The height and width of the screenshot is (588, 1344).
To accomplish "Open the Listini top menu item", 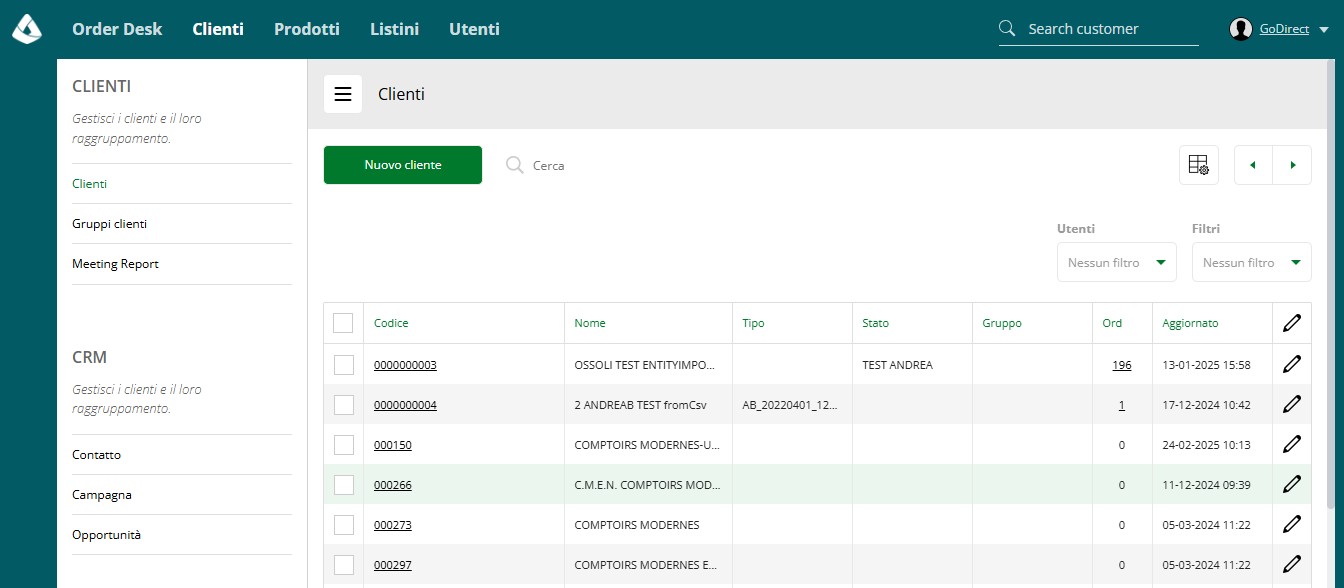I will [394, 29].
